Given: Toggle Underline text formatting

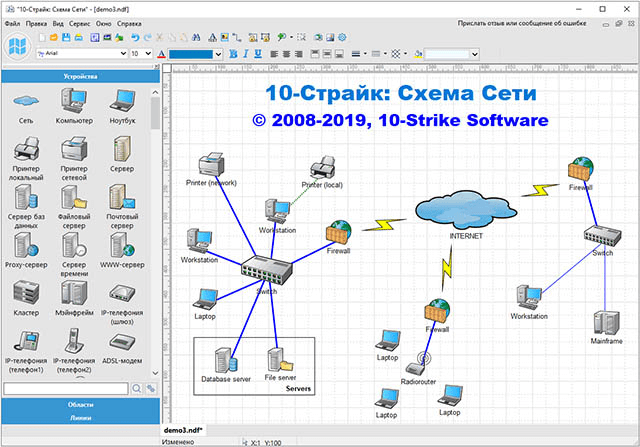Looking at the screenshot, I should (x=257, y=53).
